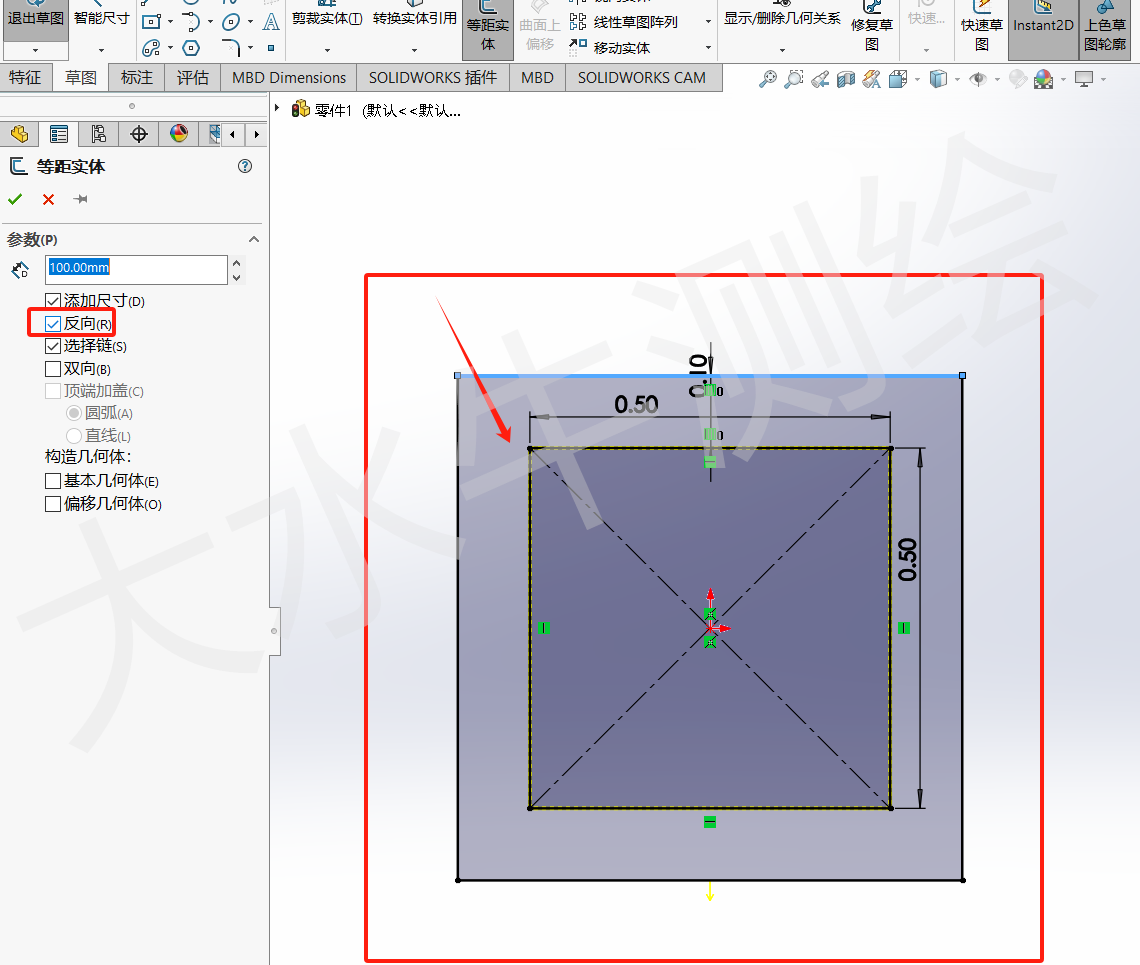Uncheck the 反向(R) checkbox

[x=53, y=324]
